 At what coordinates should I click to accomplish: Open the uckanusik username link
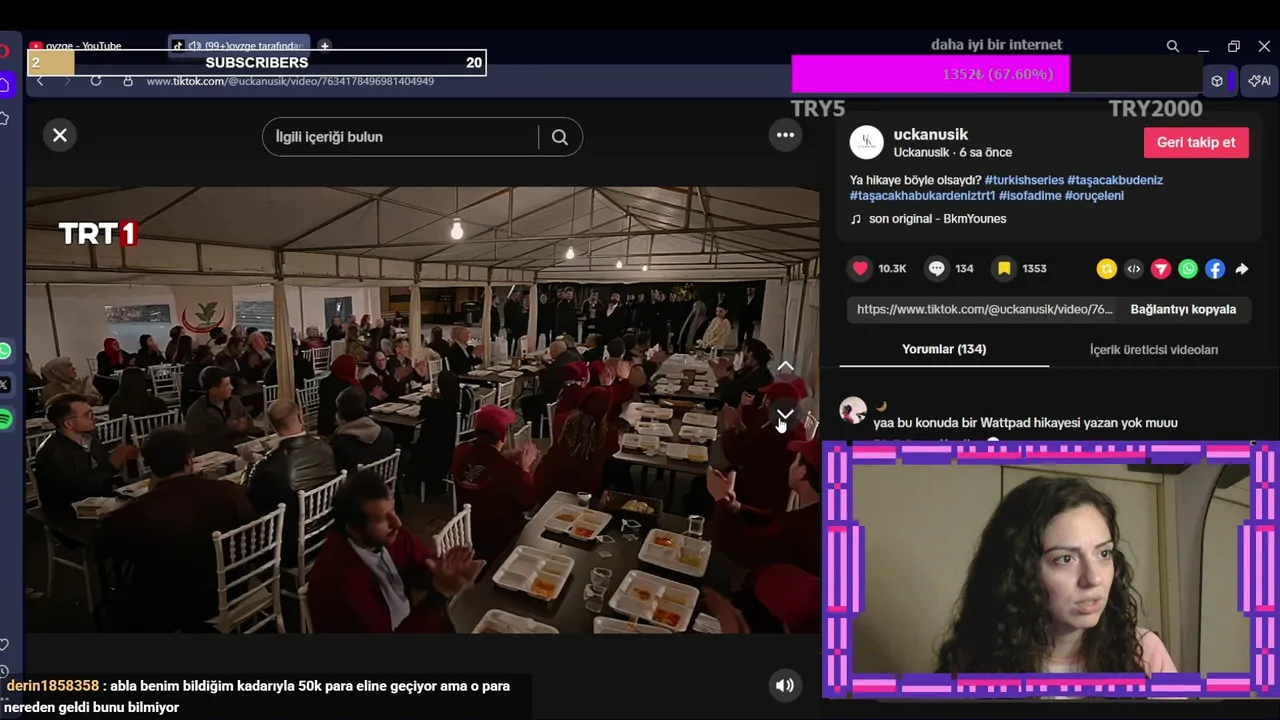click(x=931, y=134)
